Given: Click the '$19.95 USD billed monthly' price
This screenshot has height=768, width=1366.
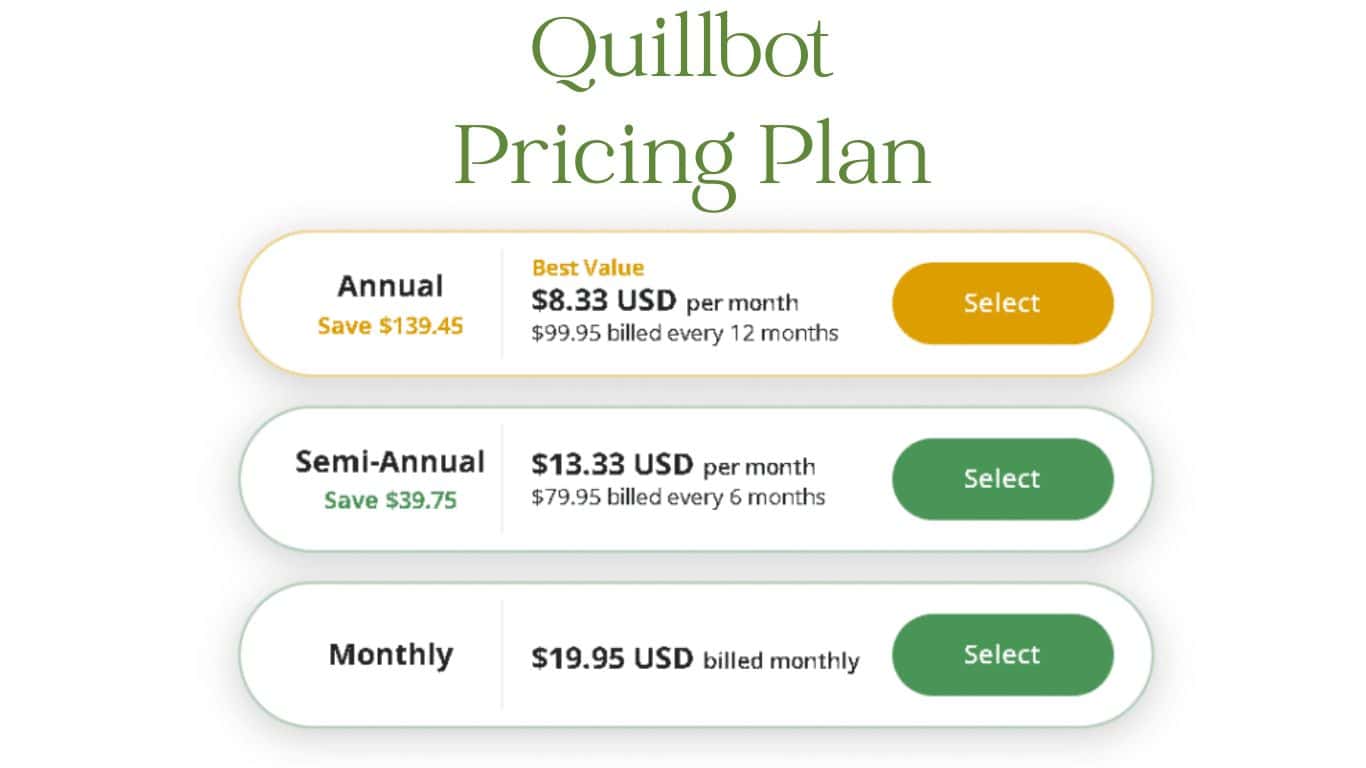Looking at the screenshot, I should click(695, 658).
